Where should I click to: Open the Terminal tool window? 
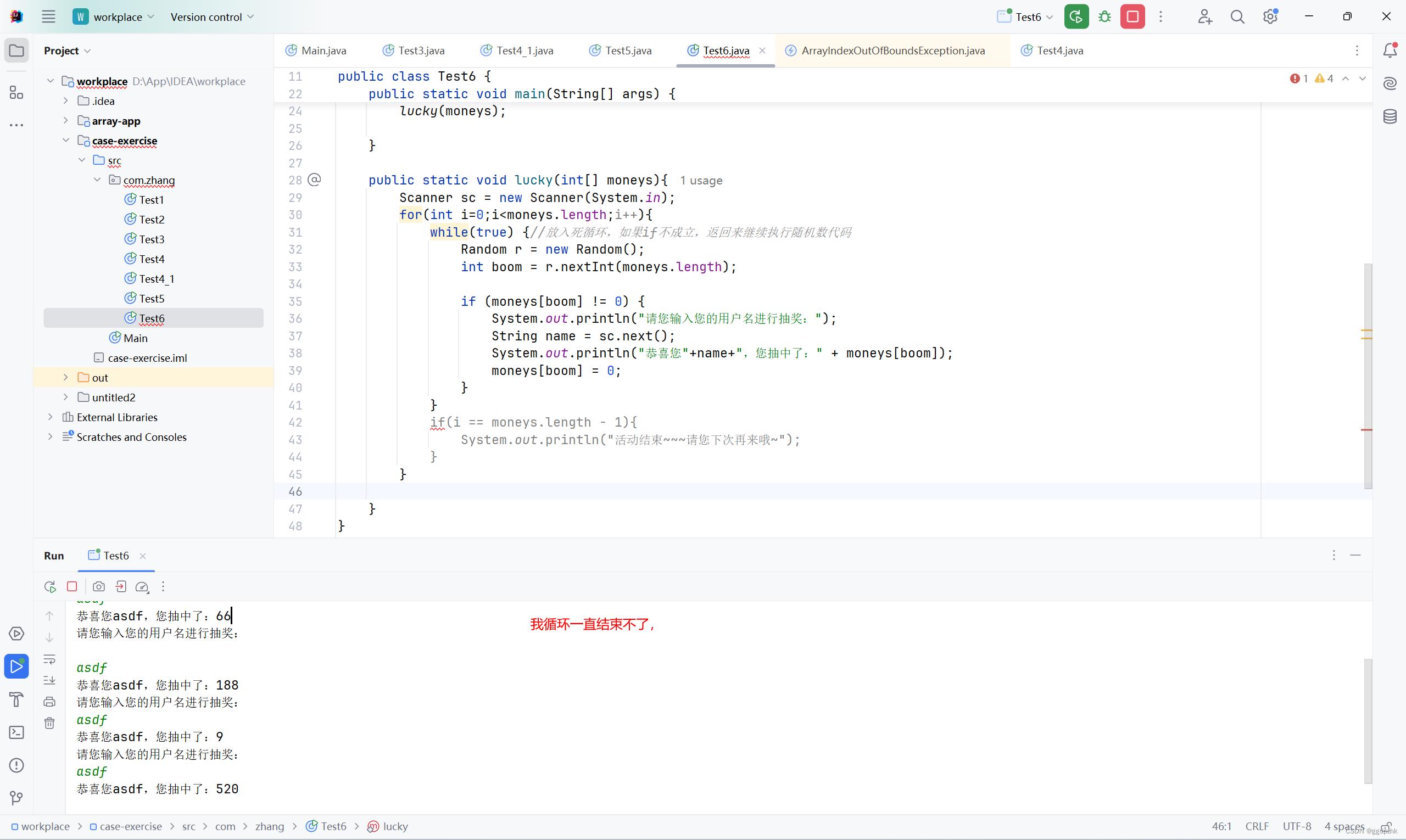click(x=16, y=732)
